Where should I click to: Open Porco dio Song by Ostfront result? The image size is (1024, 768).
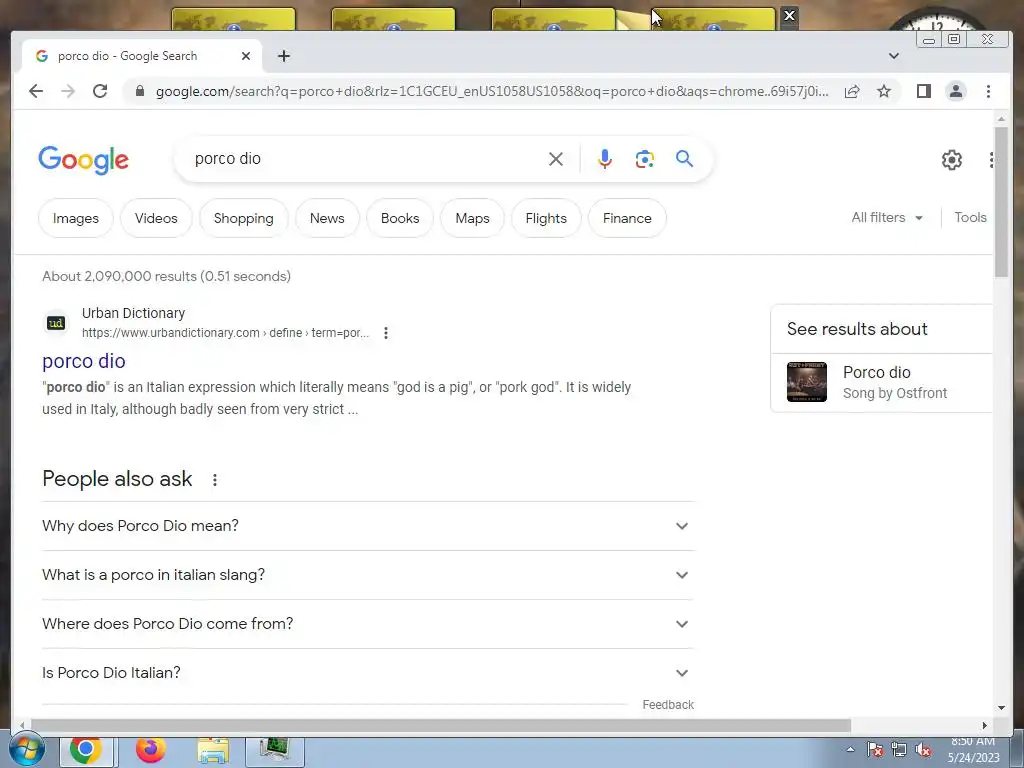[x=882, y=383]
